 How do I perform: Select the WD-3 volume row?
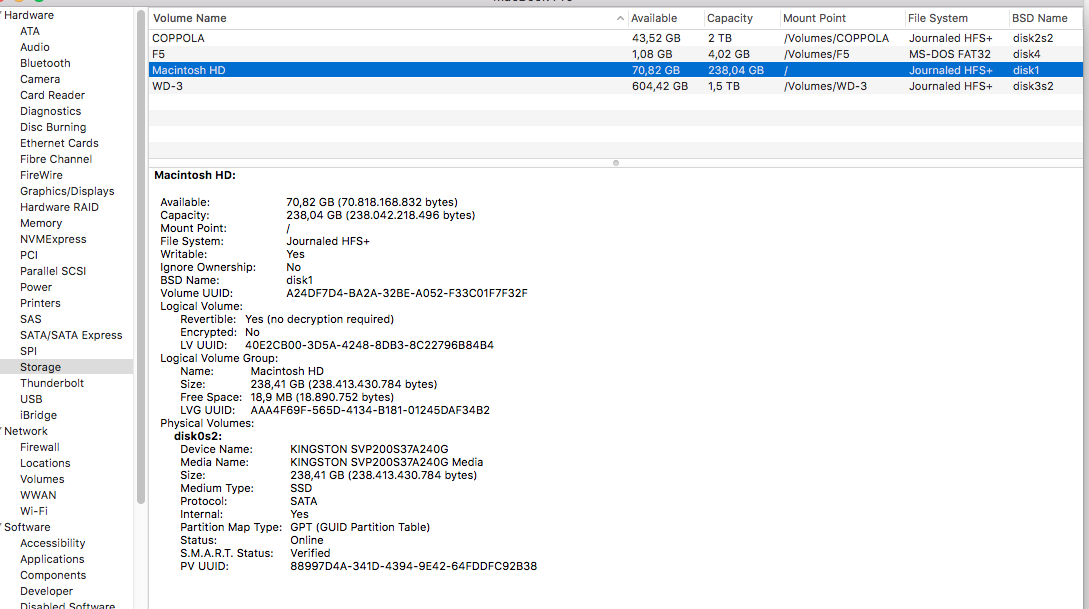pos(615,86)
